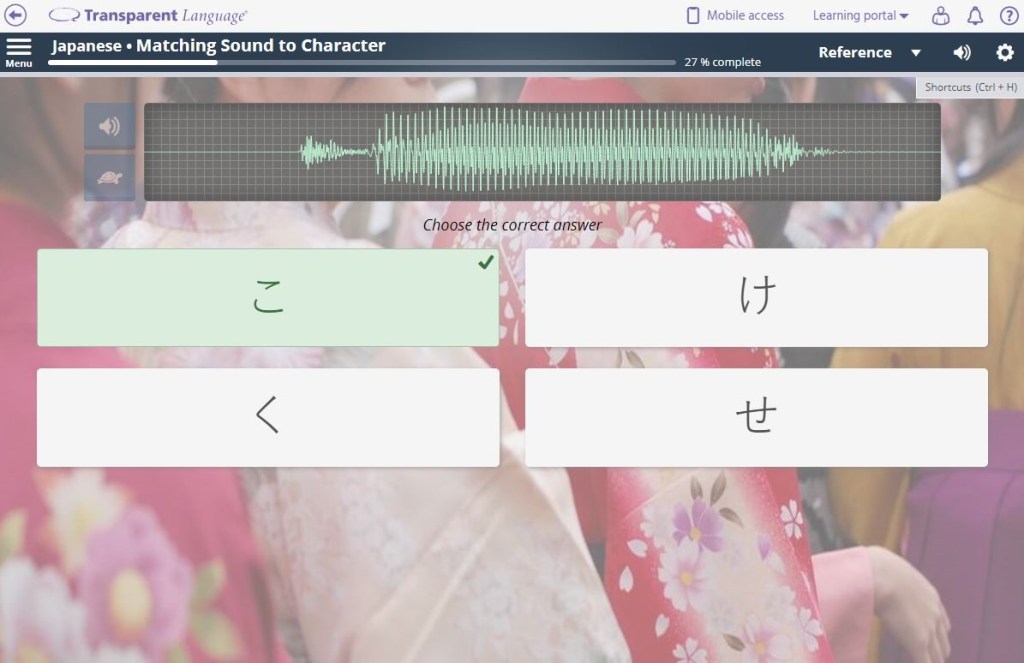Pick the く answer card
Image resolution: width=1024 pixels, height=663 pixels.
[x=267, y=417]
